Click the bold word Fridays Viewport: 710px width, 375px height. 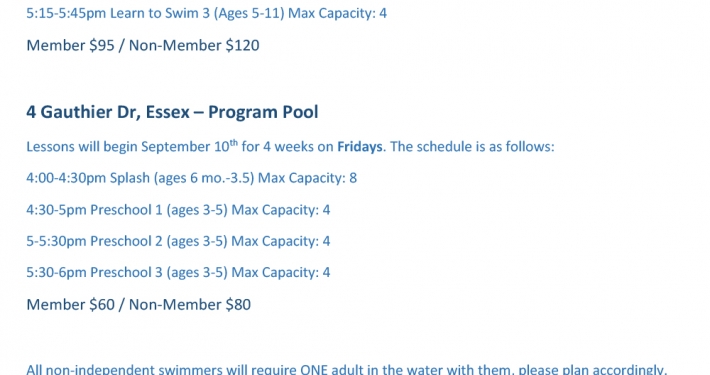point(360,147)
